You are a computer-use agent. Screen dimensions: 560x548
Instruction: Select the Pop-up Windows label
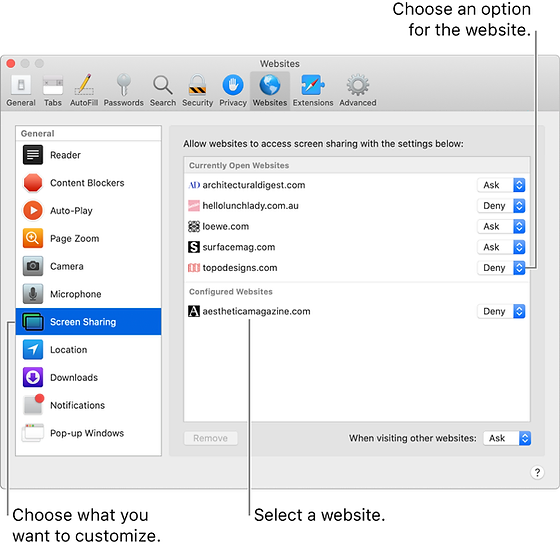tap(87, 433)
